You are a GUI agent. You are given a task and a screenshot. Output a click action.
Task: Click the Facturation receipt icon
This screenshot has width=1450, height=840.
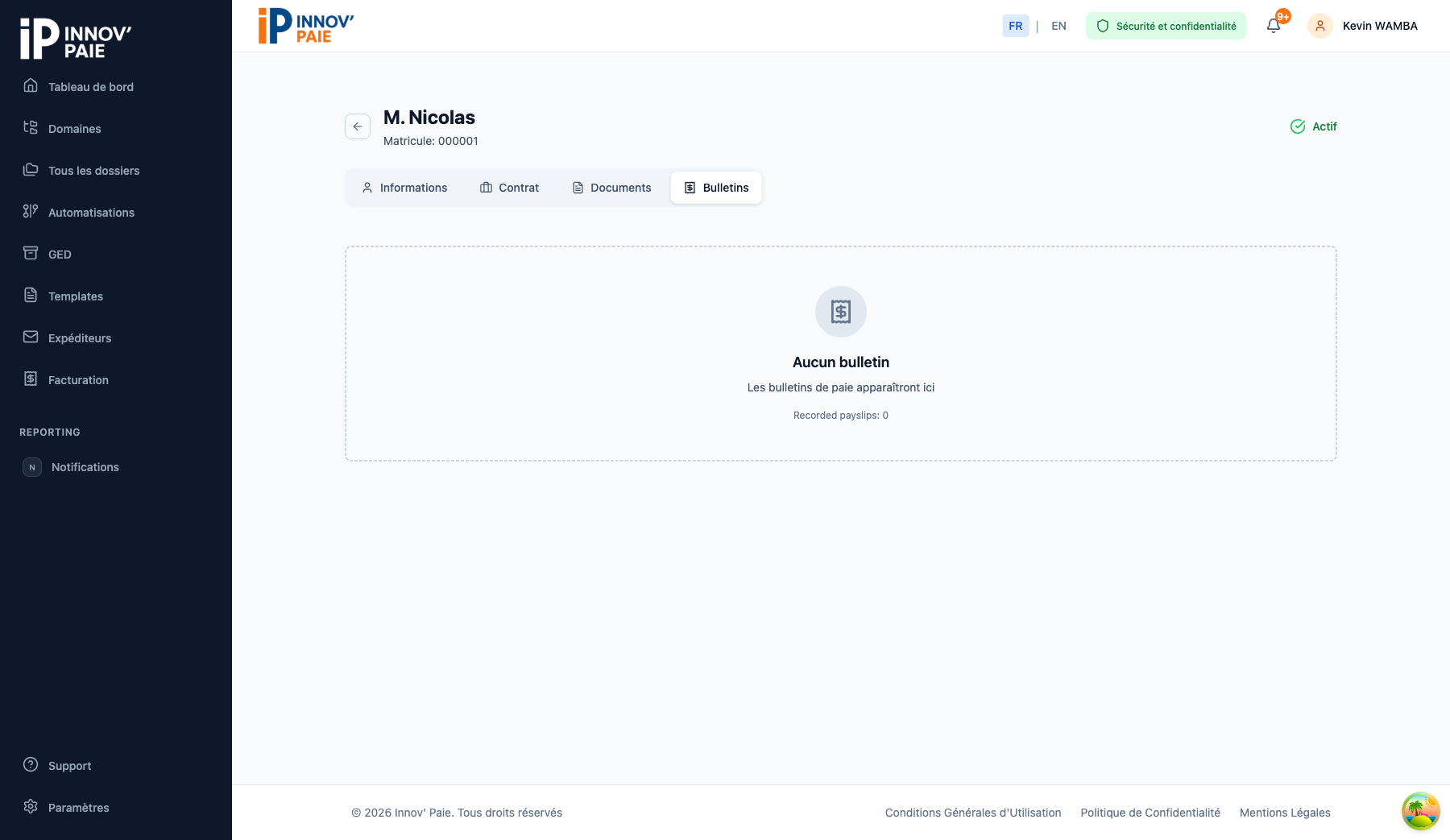pos(31,379)
